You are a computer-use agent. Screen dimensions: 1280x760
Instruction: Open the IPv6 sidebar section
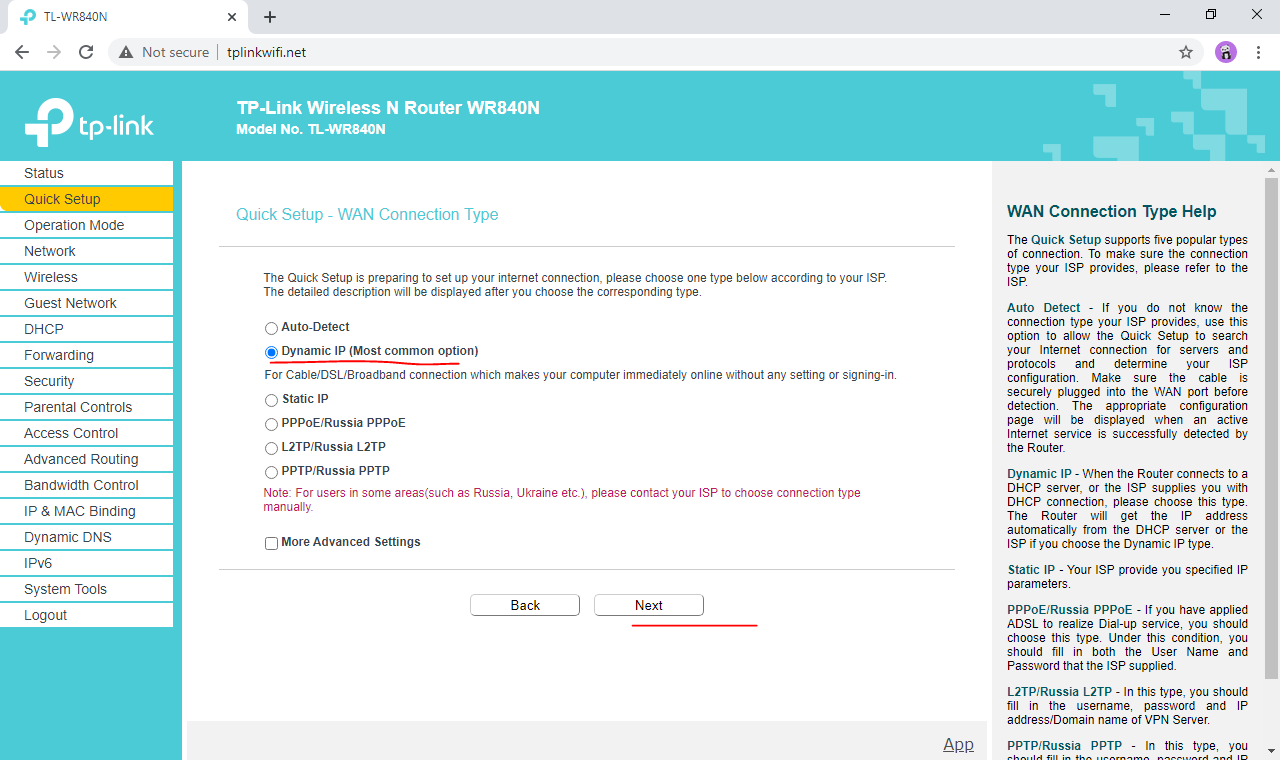click(86, 563)
